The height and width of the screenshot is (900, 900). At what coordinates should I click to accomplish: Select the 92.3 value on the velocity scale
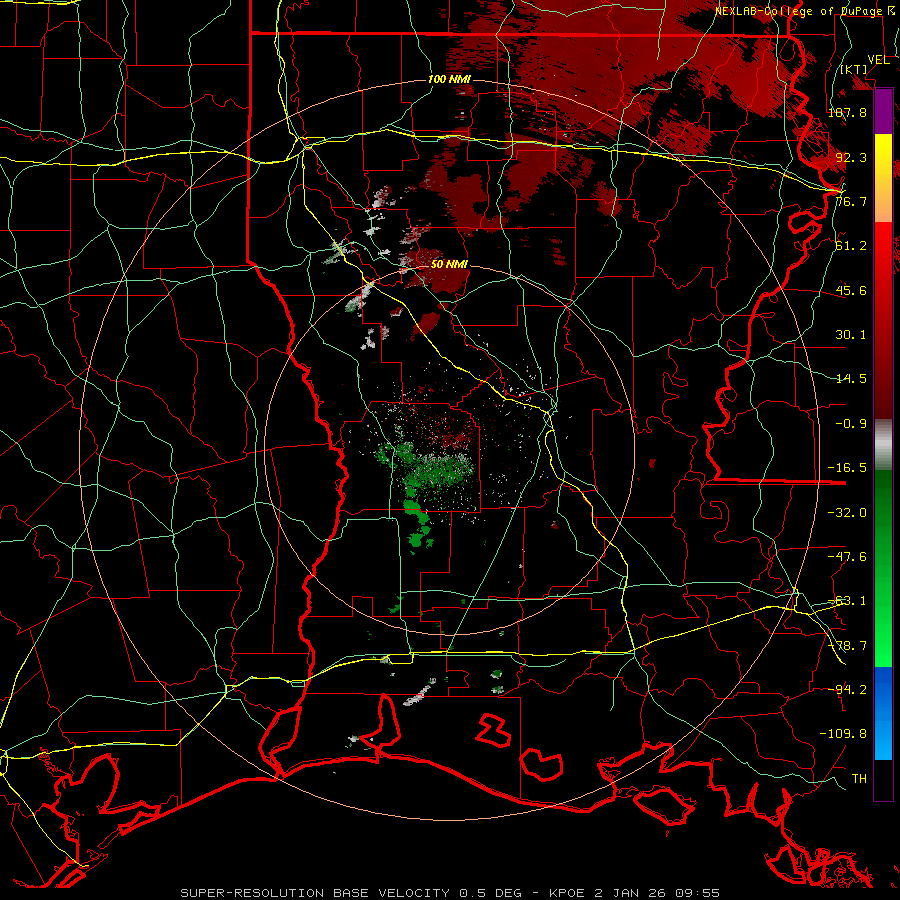(x=851, y=157)
